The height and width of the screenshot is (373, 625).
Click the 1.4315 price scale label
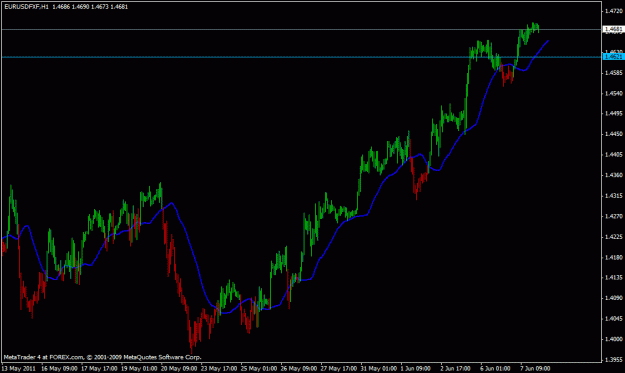(x=614, y=196)
